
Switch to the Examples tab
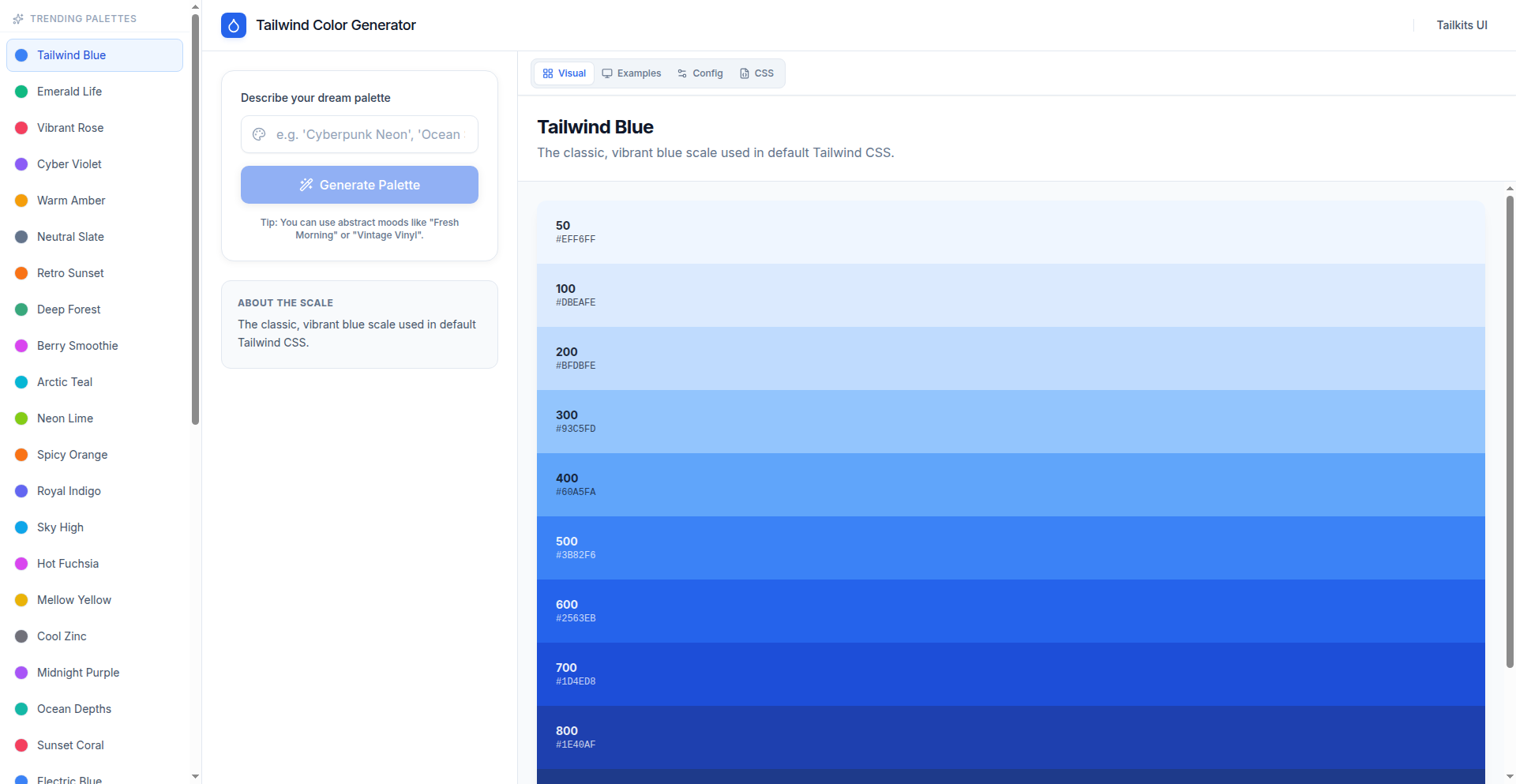[x=632, y=73]
